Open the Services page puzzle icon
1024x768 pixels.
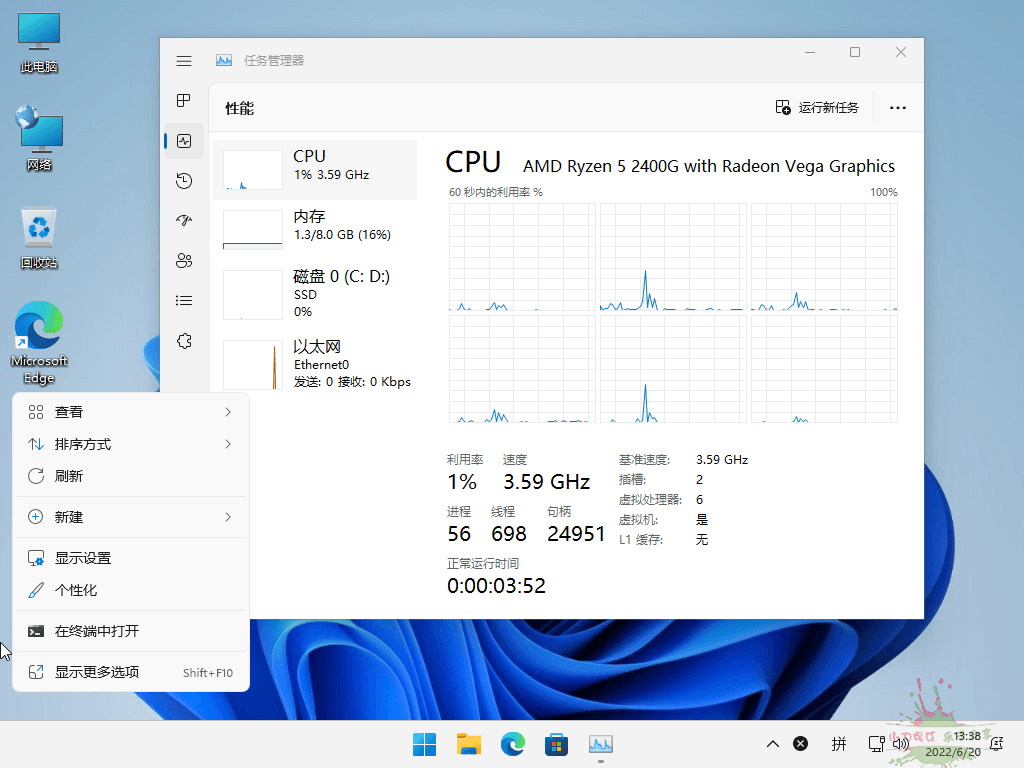pos(184,341)
